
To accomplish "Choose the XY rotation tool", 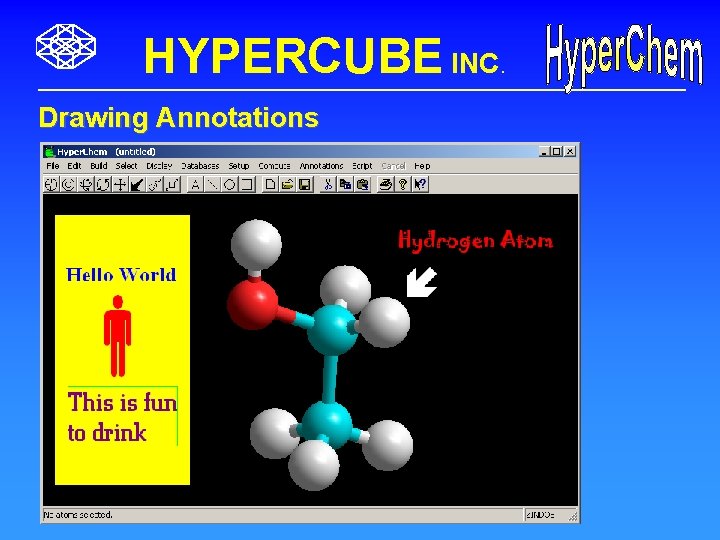I will click(85, 185).
